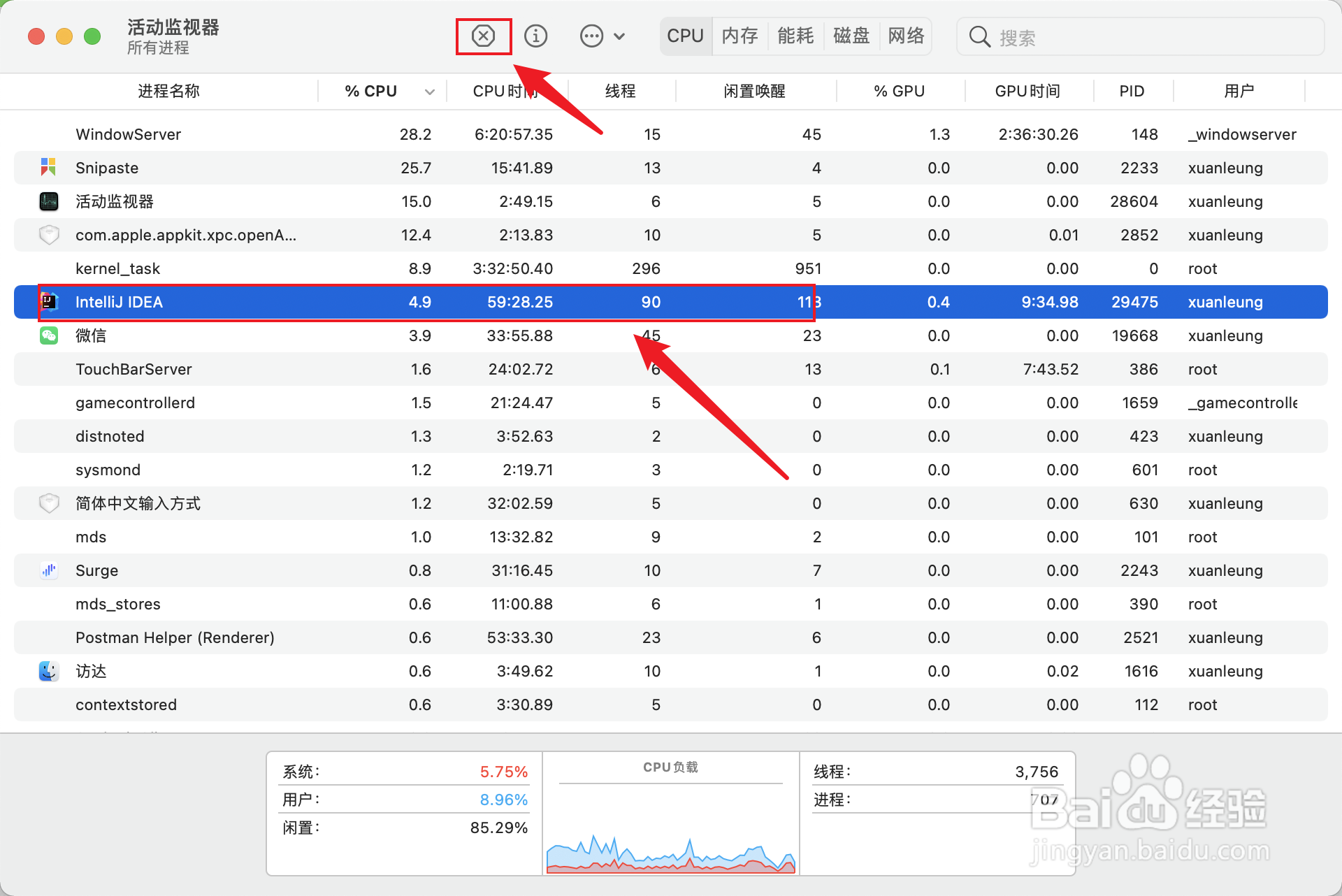This screenshot has height=896, width=1342.
Task: Select the mds process row
Action: pos(671,537)
